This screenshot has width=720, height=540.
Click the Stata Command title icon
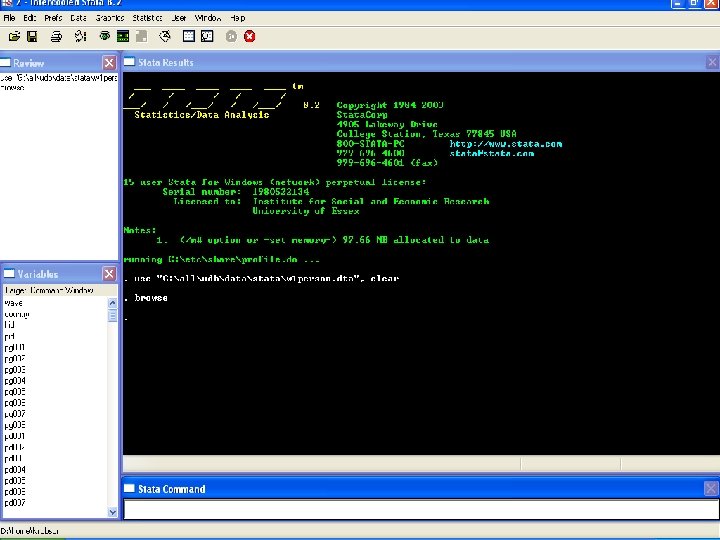(129, 488)
